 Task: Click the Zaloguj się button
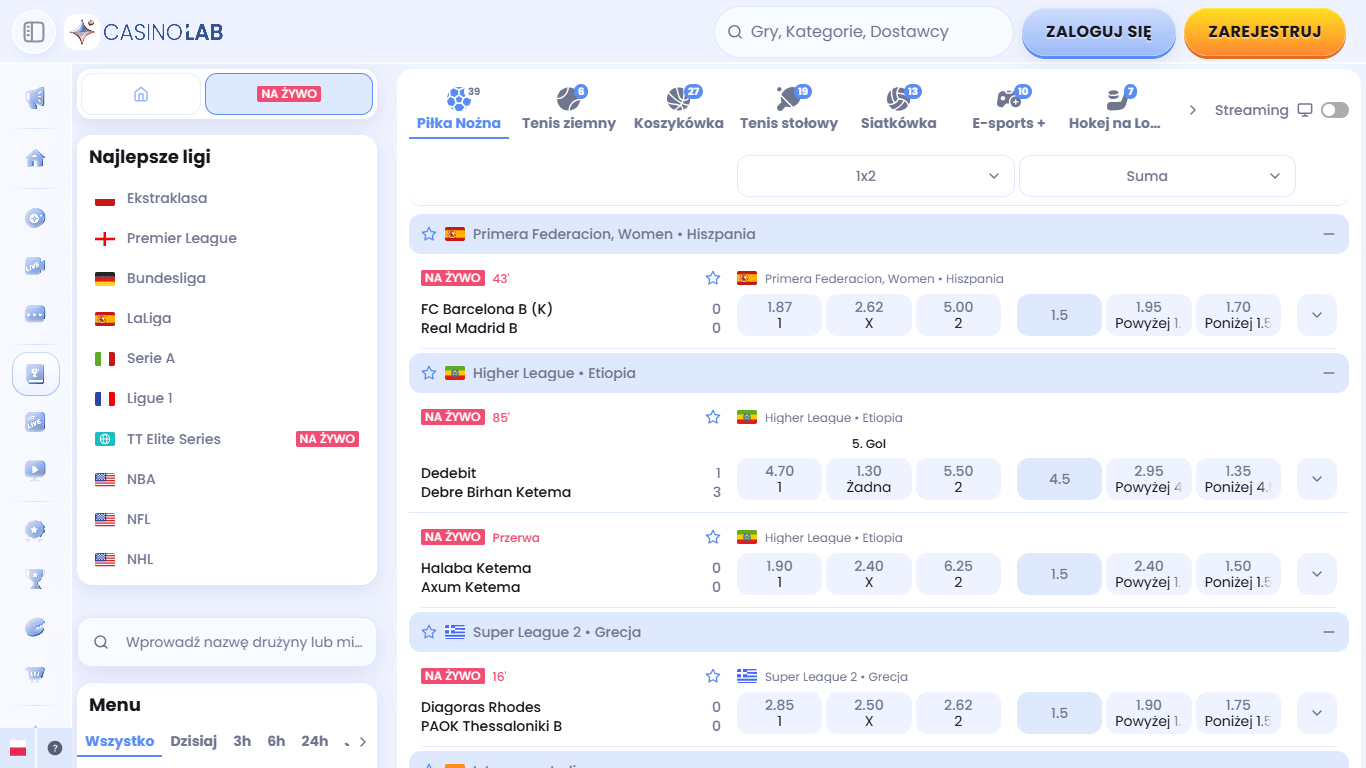pos(1099,32)
